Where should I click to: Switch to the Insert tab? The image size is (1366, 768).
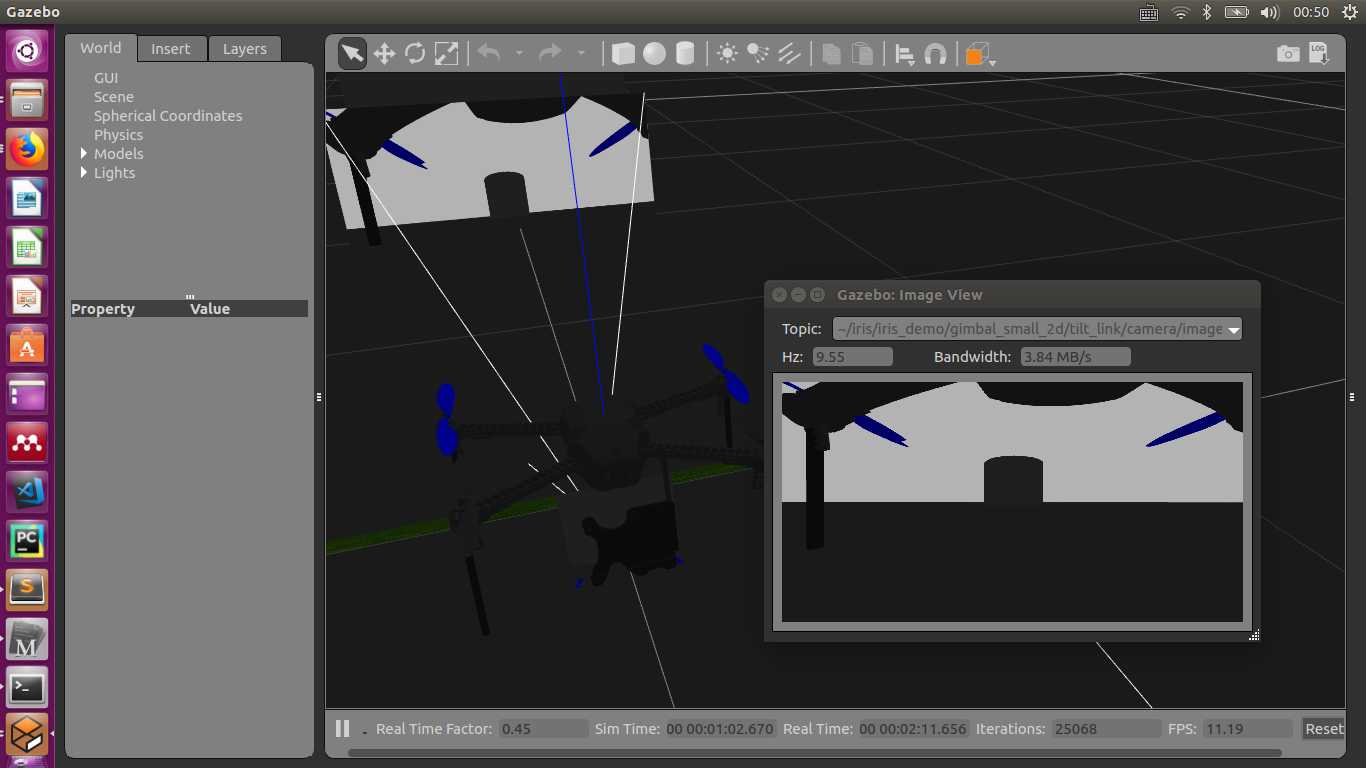coord(170,49)
